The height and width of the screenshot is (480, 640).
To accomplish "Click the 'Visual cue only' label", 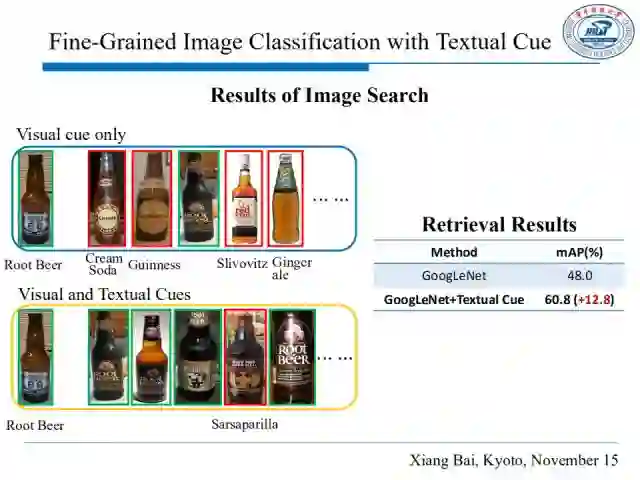I will click(x=71, y=134).
